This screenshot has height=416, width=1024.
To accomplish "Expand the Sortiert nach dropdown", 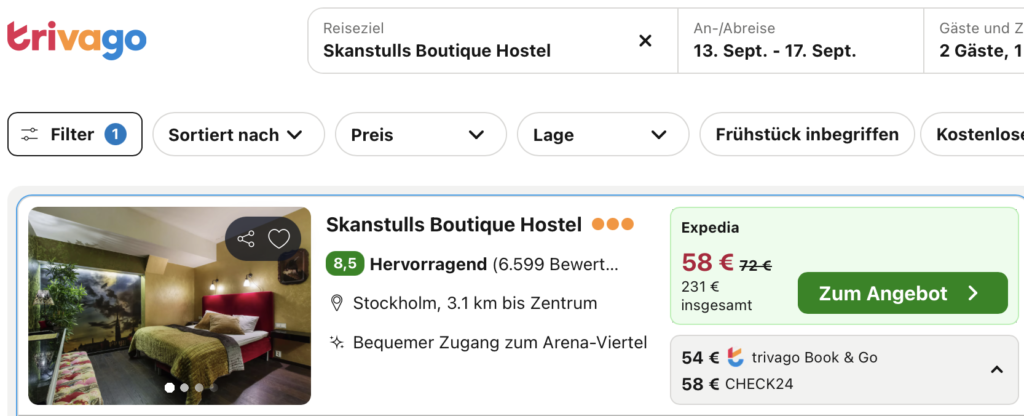I will [238, 135].
